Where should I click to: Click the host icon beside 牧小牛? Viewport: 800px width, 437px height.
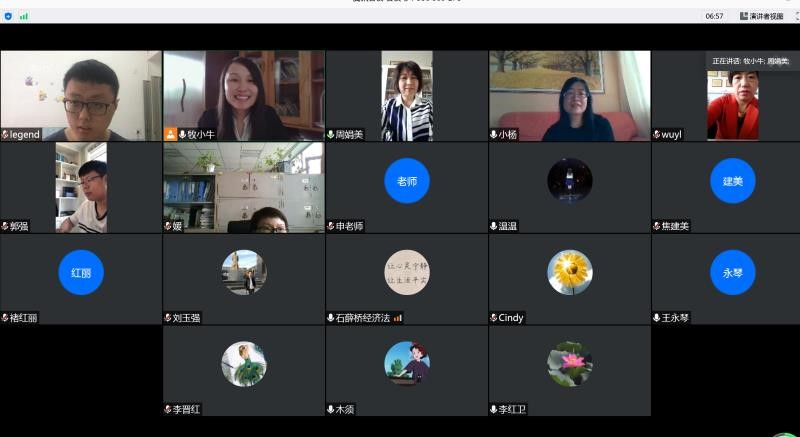170,134
